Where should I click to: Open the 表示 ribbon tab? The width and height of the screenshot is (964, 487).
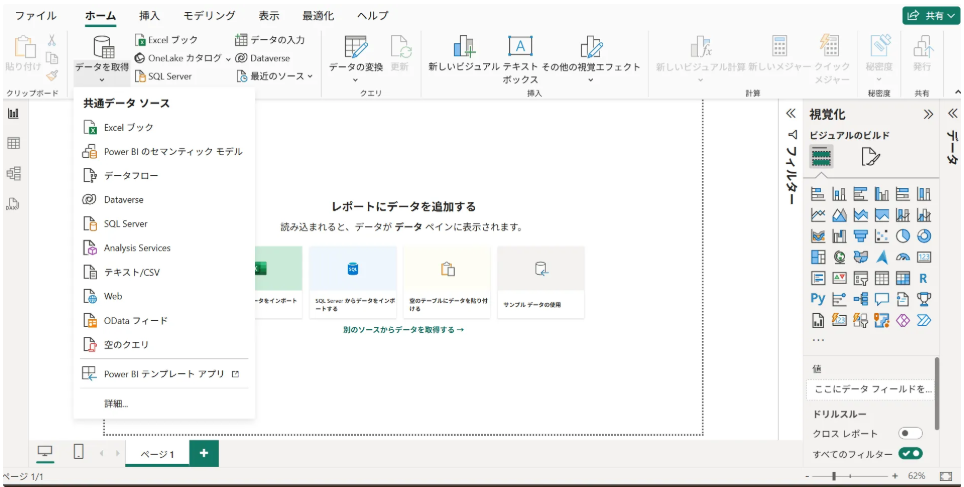click(x=269, y=16)
